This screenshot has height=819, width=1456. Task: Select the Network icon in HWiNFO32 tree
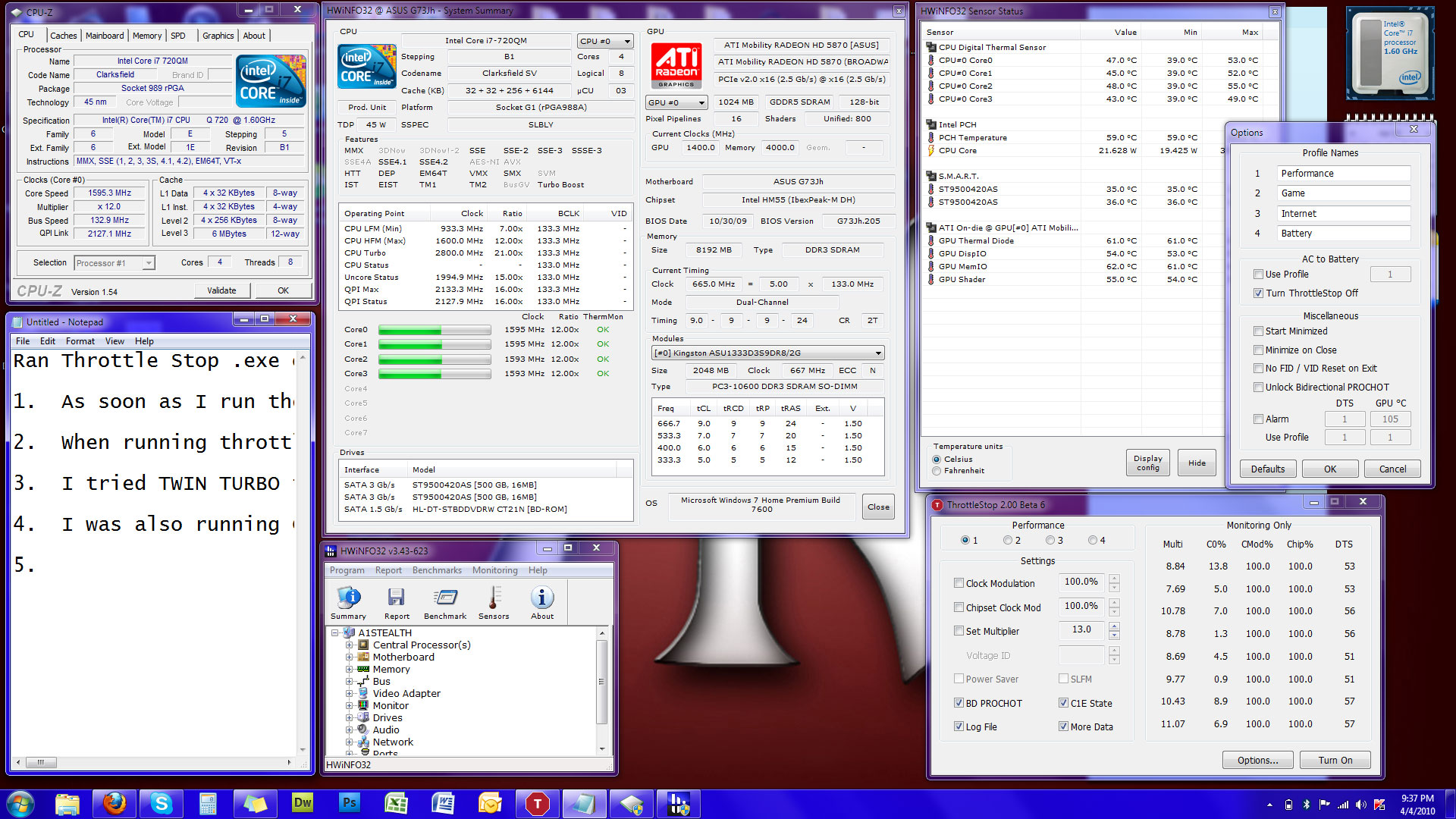pos(363,742)
